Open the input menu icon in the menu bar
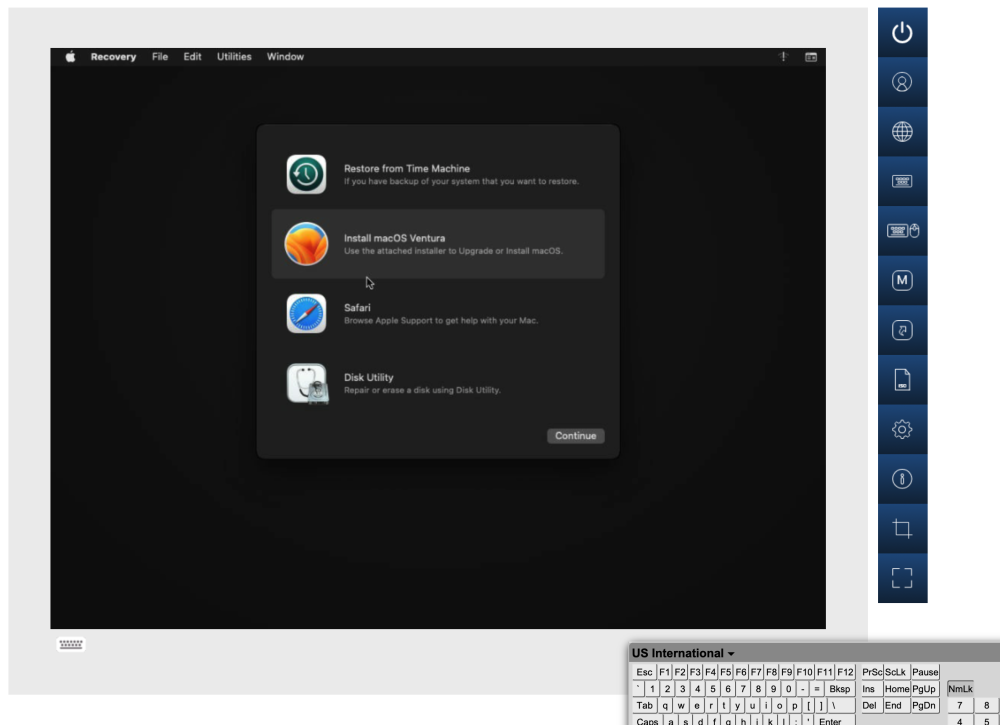Image resolution: width=1000 pixels, height=725 pixels. pyautogui.click(x=811, y=57)
